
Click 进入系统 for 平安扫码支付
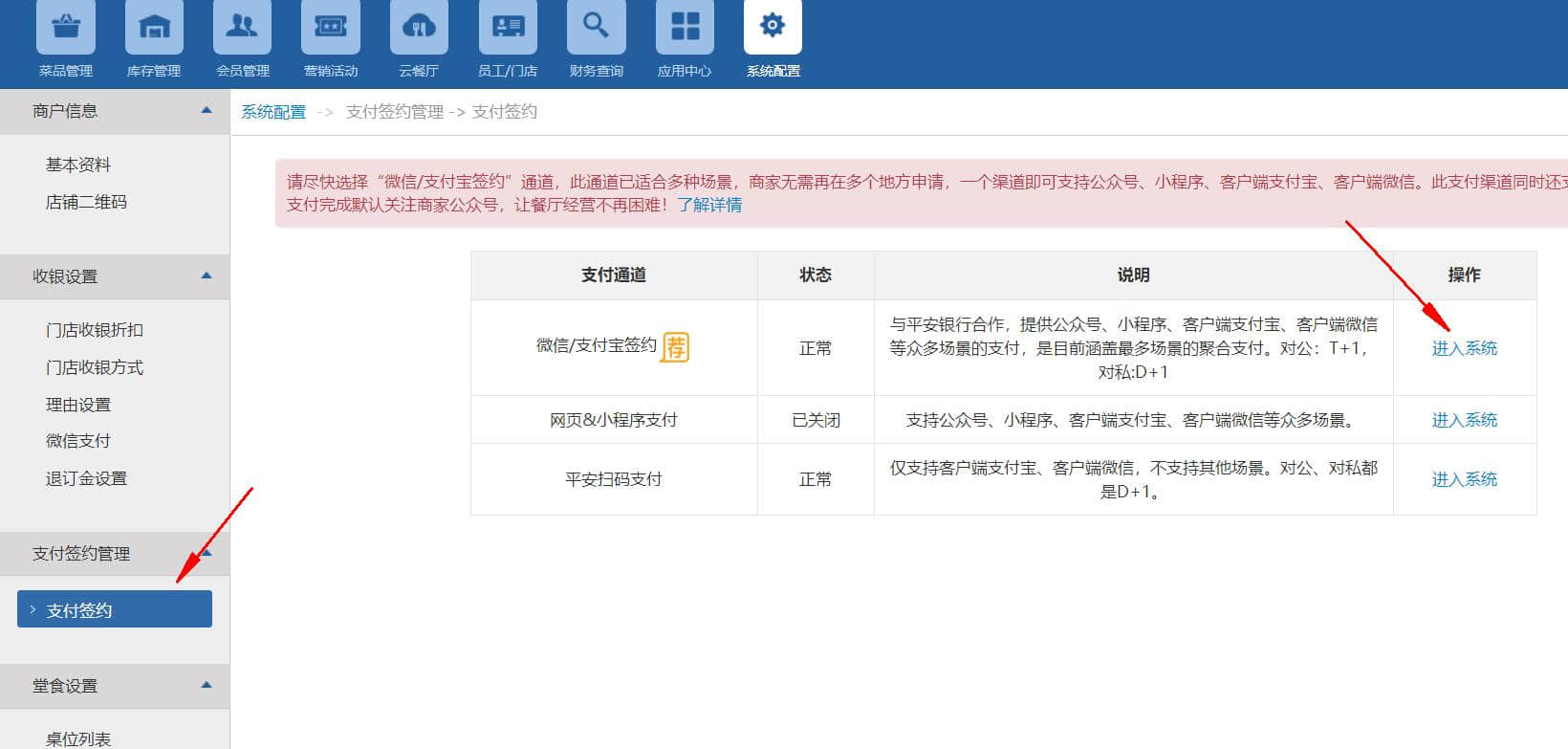[1464, 479]
